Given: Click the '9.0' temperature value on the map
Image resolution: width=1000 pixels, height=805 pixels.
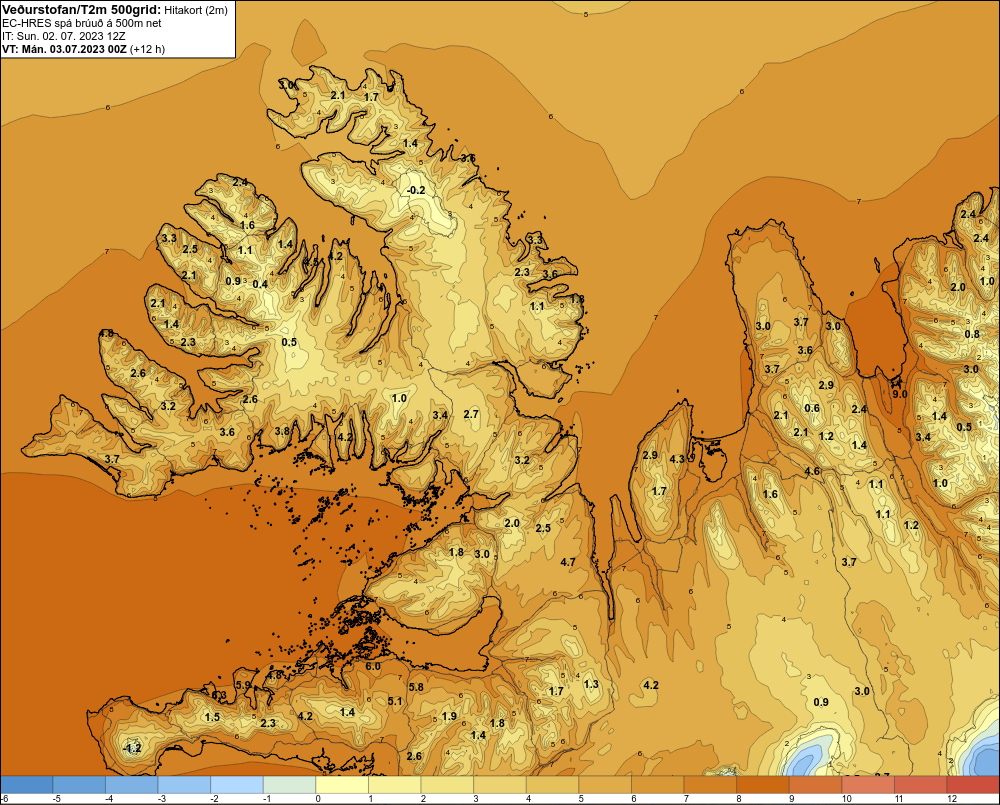Looking at the screenshot, I should (x=899, y=394).
